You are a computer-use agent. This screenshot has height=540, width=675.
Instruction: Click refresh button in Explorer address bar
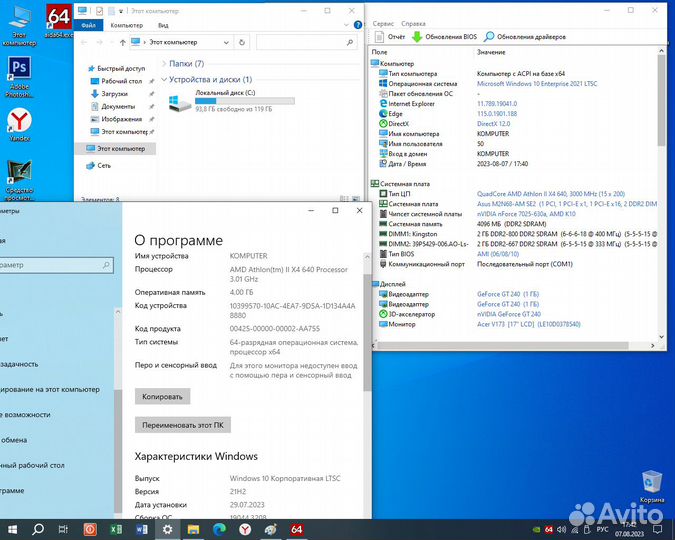point(242,42)
